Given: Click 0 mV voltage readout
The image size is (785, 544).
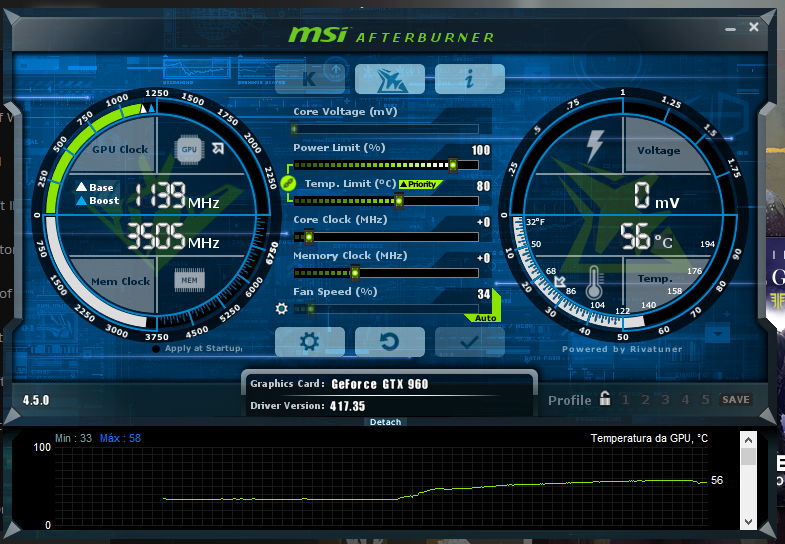Looking at the screenshot, I should click(656, 196).
